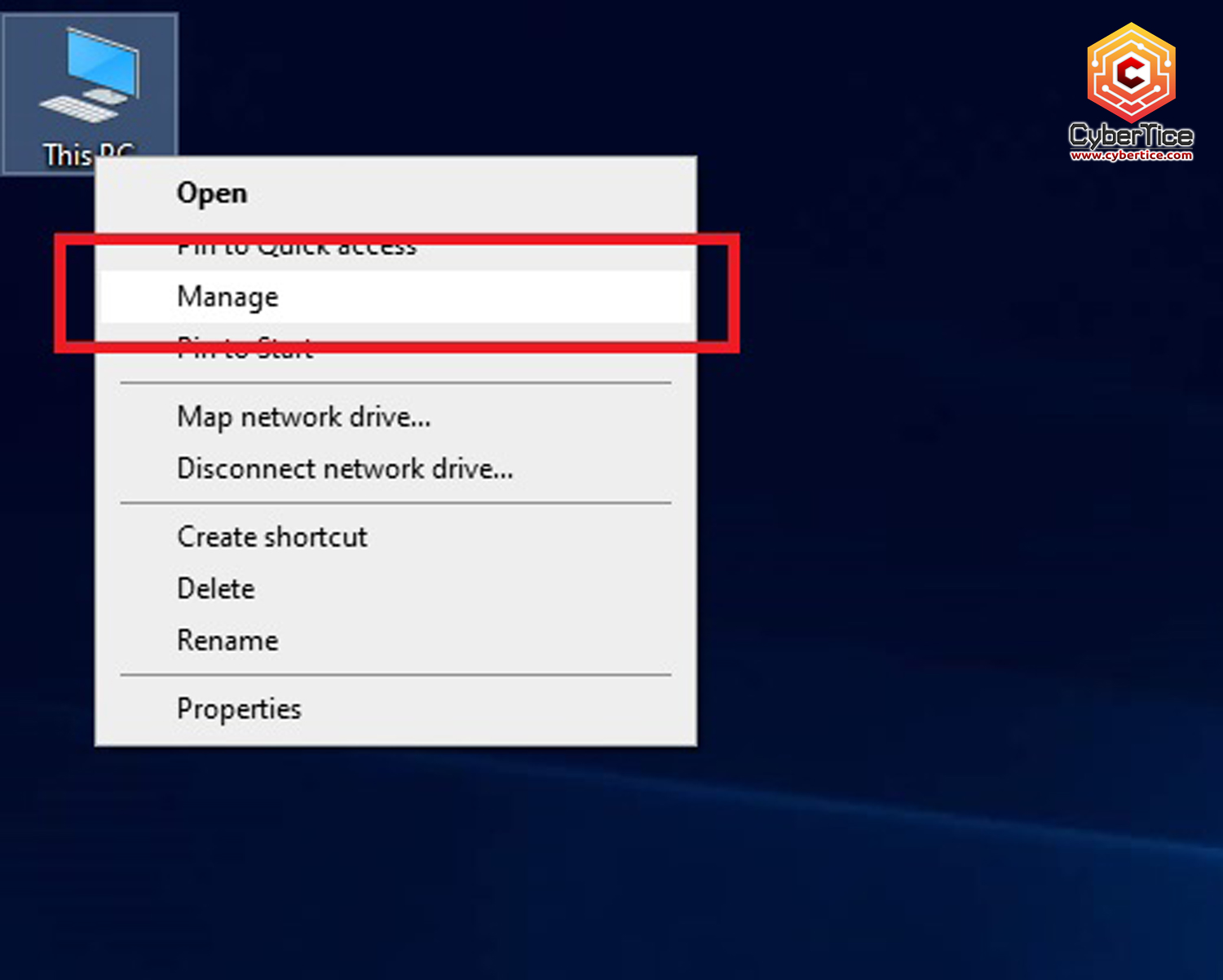This screenshot has width=1223, height=980.
Task: Click separator below Disconnect network drive
Action: pos(395,503)
